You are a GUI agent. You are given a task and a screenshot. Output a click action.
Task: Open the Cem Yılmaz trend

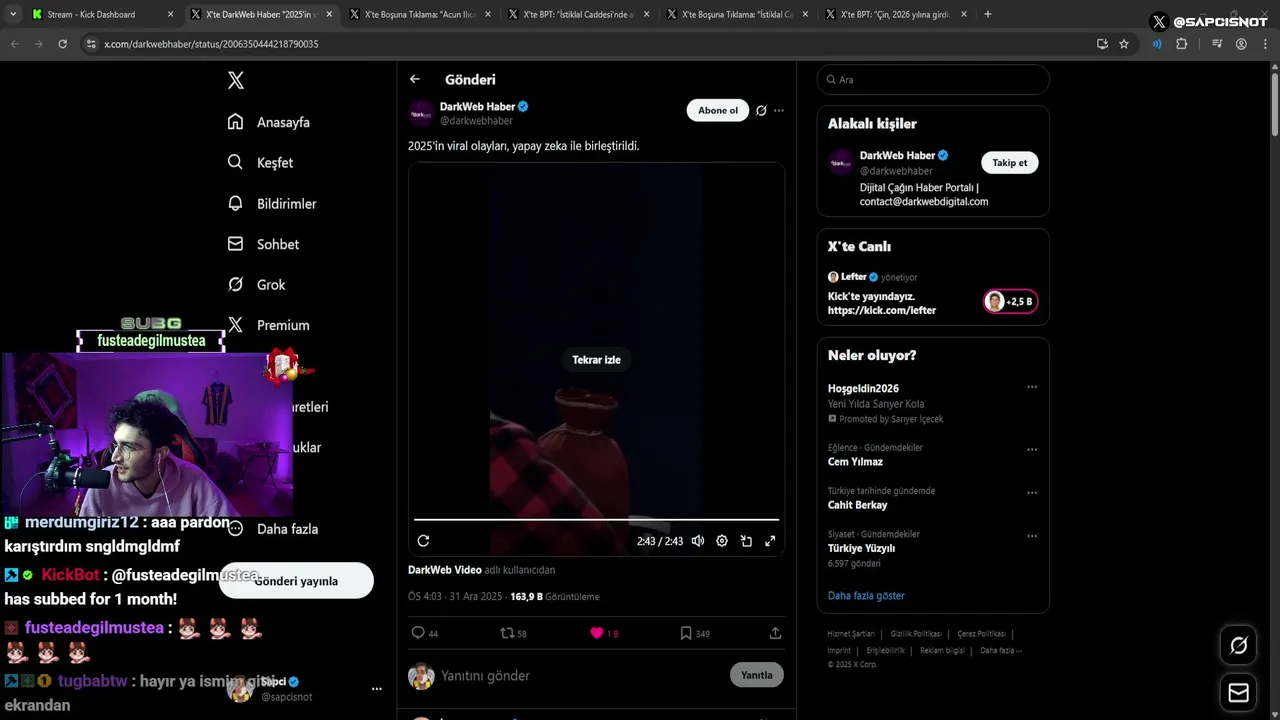tap(855, 462)
